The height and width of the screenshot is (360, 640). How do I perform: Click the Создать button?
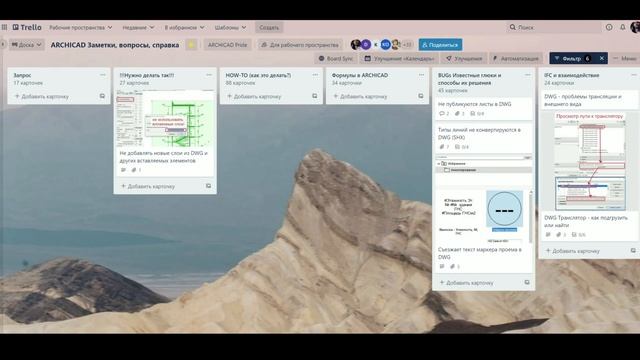pos(269,27)
